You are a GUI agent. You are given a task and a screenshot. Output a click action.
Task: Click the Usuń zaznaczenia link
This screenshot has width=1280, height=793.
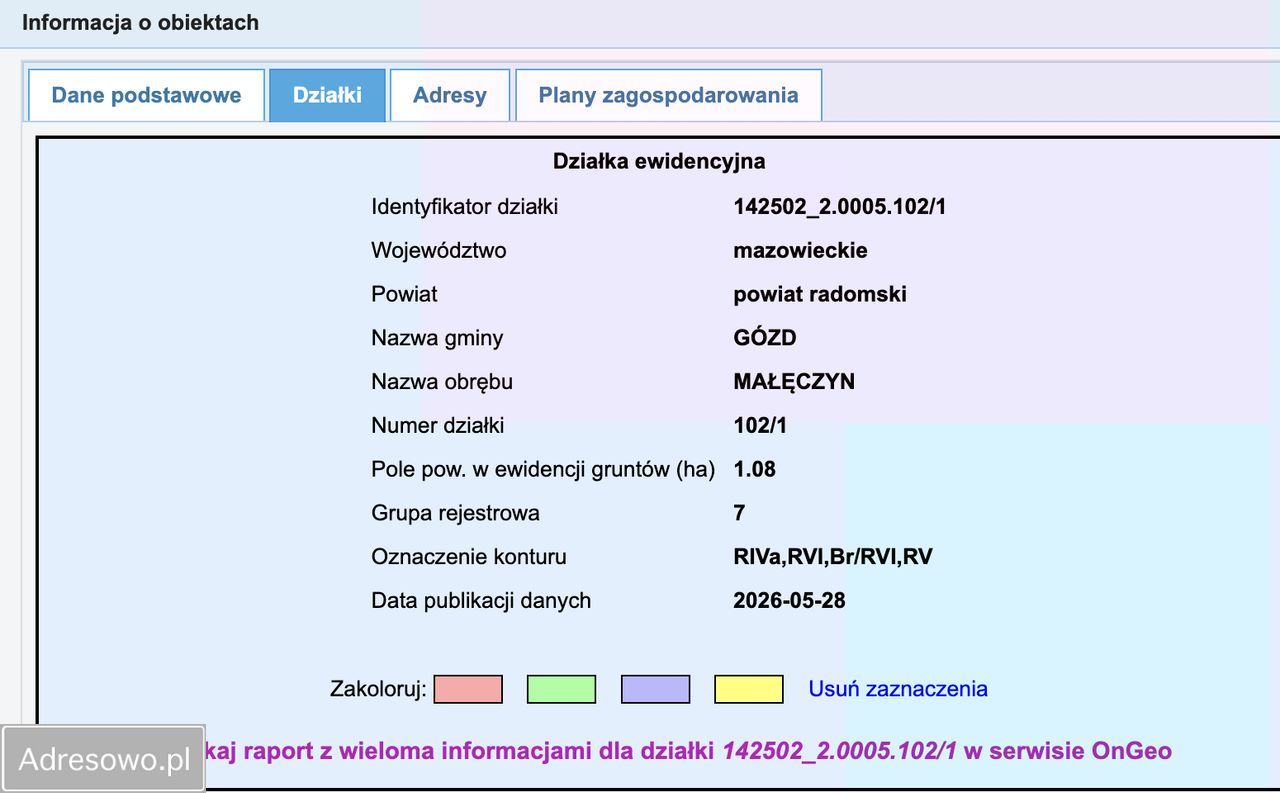click(898, 689)
